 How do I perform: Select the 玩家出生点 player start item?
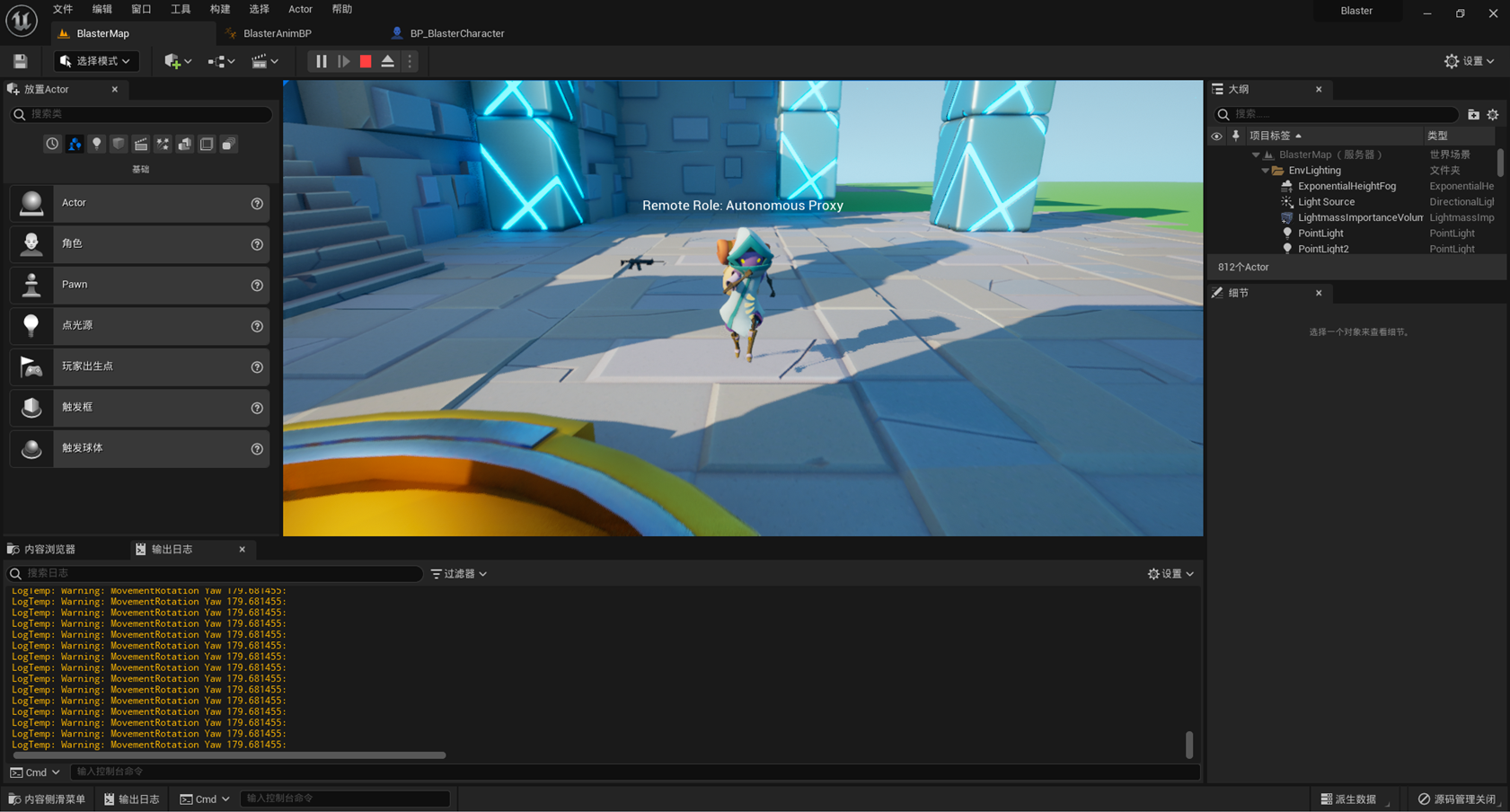139,366
